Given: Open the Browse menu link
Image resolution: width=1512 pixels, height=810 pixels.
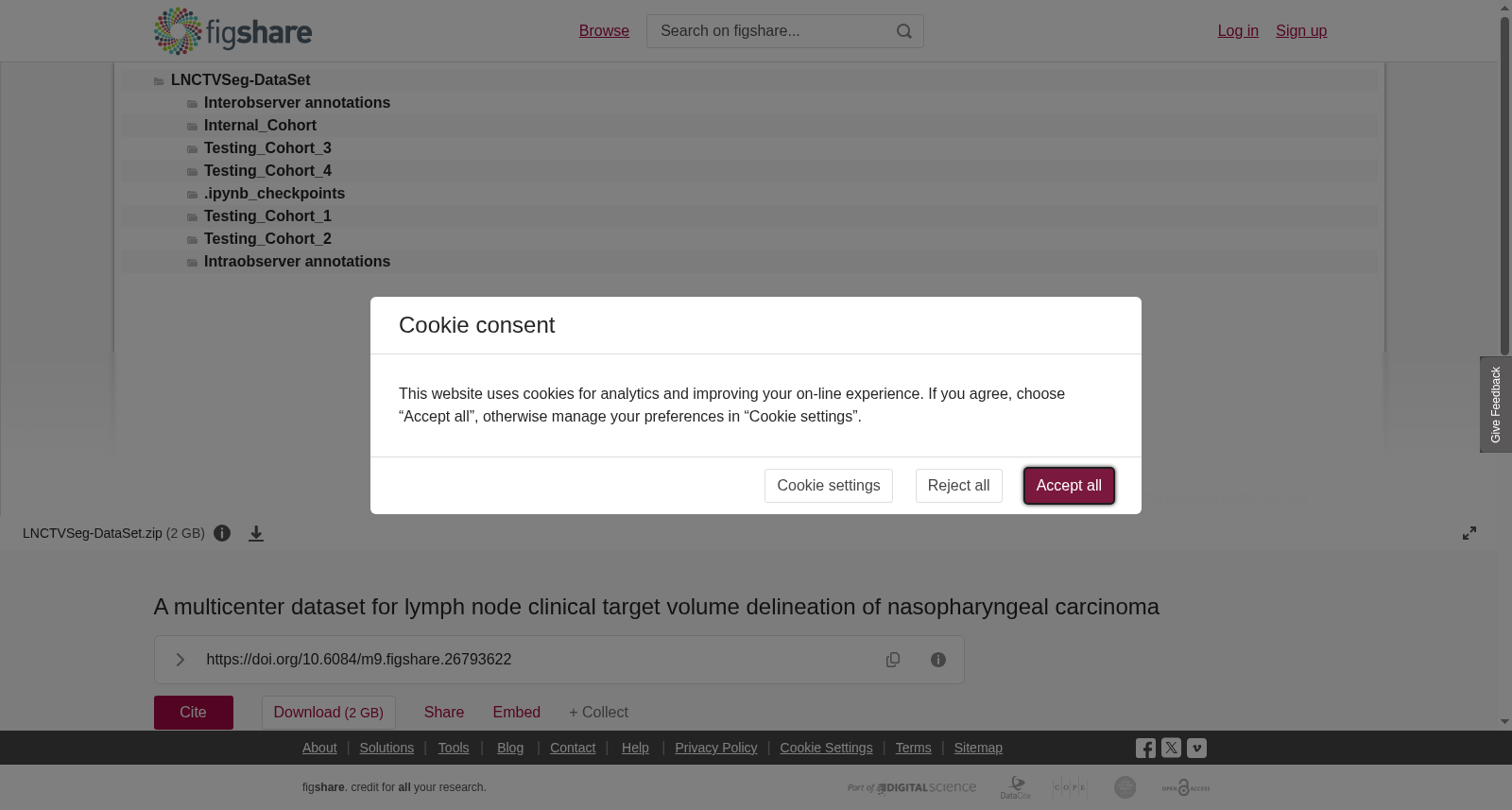Looking at the screenshot, I should [x=604, y=31].
